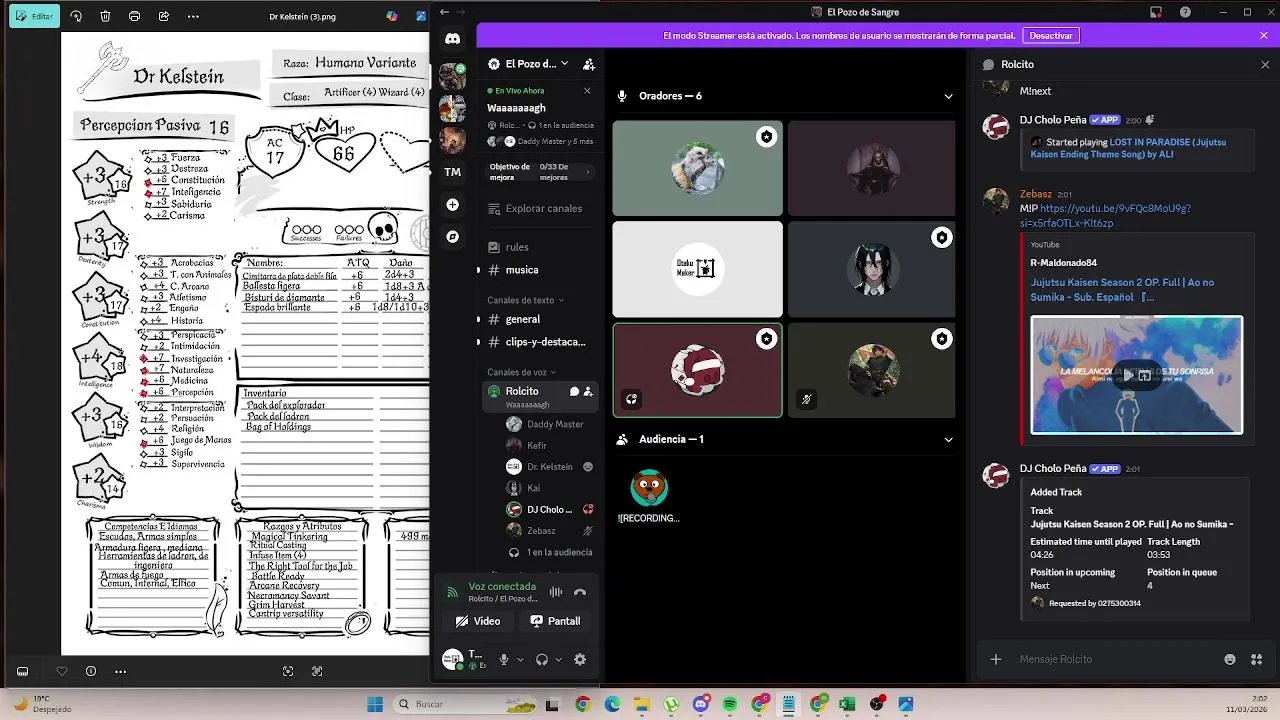Close the En Vivo Ahora stage banner
The height and width of the screenshot is (720, 1280).
point(587,90)
